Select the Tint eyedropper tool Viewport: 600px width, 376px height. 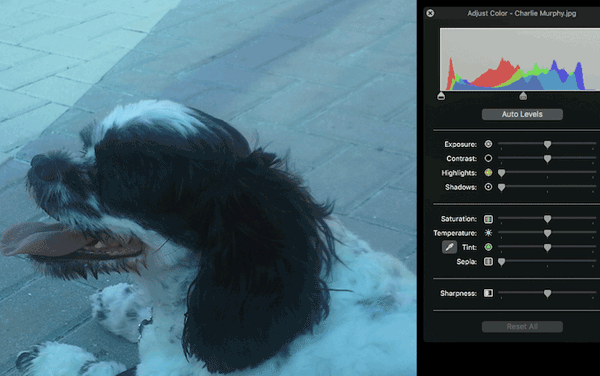click(450, 247)
